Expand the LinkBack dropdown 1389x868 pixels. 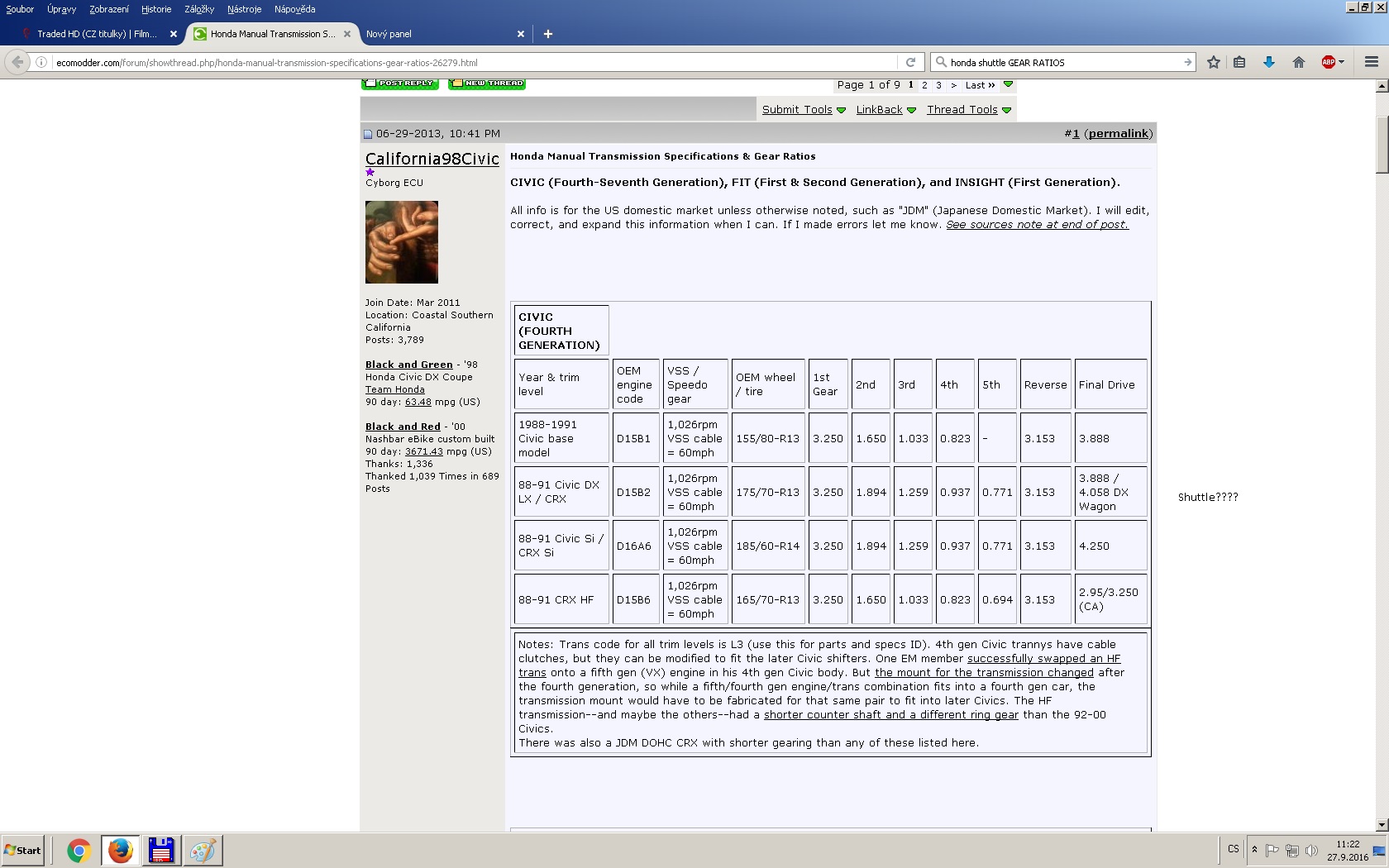click(885, 109)
